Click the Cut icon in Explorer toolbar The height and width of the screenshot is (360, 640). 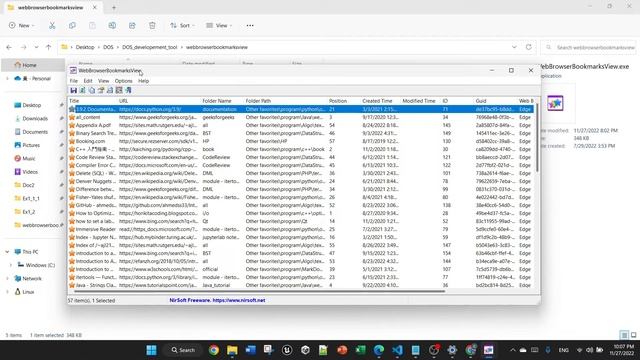click(x=52, y=25)
